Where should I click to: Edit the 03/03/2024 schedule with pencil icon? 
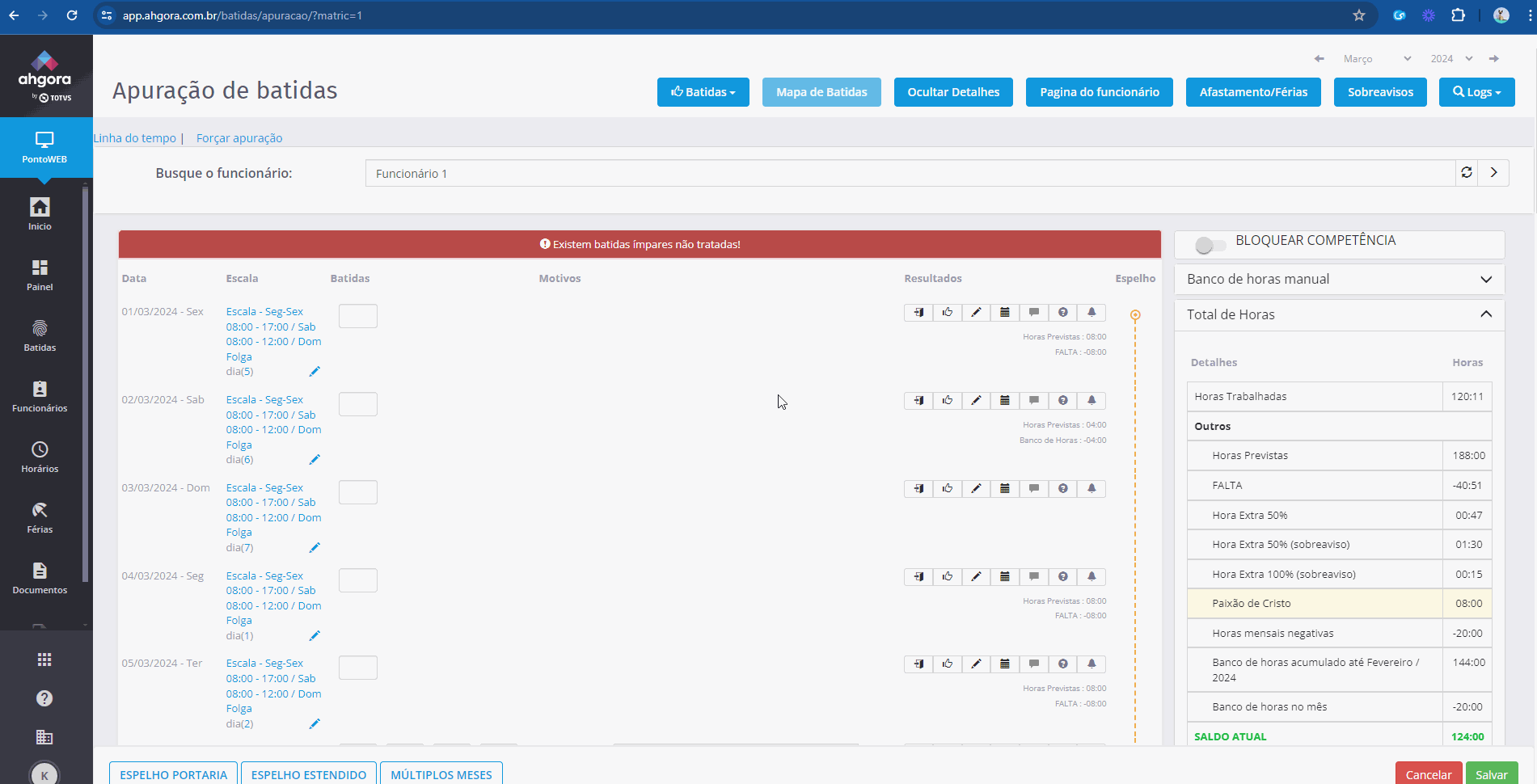tap(315, 548)
